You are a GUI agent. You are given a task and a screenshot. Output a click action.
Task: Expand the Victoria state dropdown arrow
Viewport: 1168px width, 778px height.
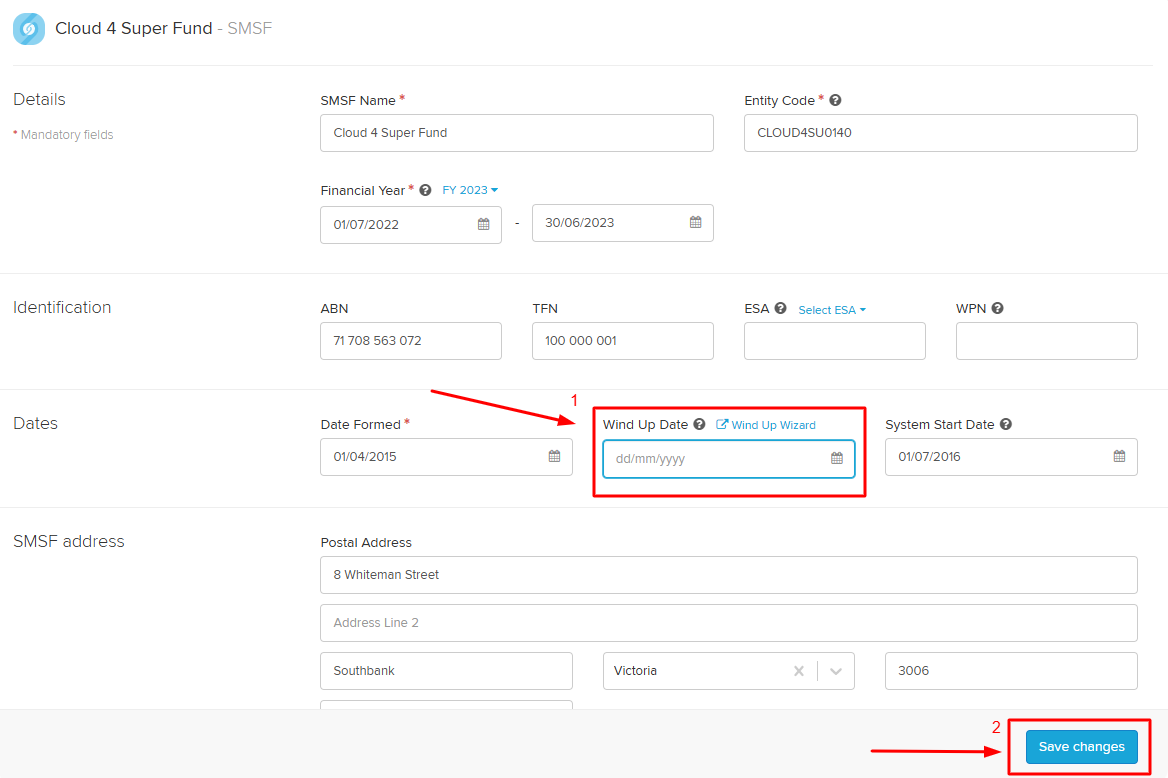coord(836,671)
